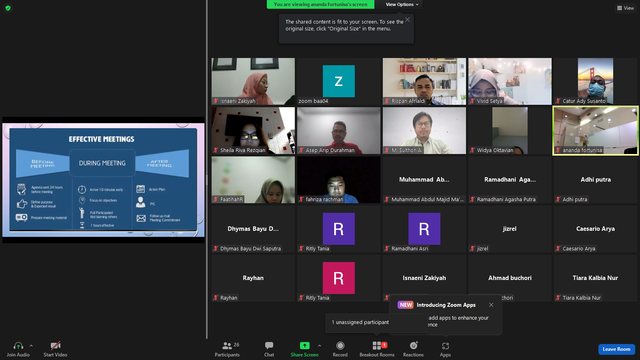Select Muhammad Abdul Majid's tile

(424, 180)
